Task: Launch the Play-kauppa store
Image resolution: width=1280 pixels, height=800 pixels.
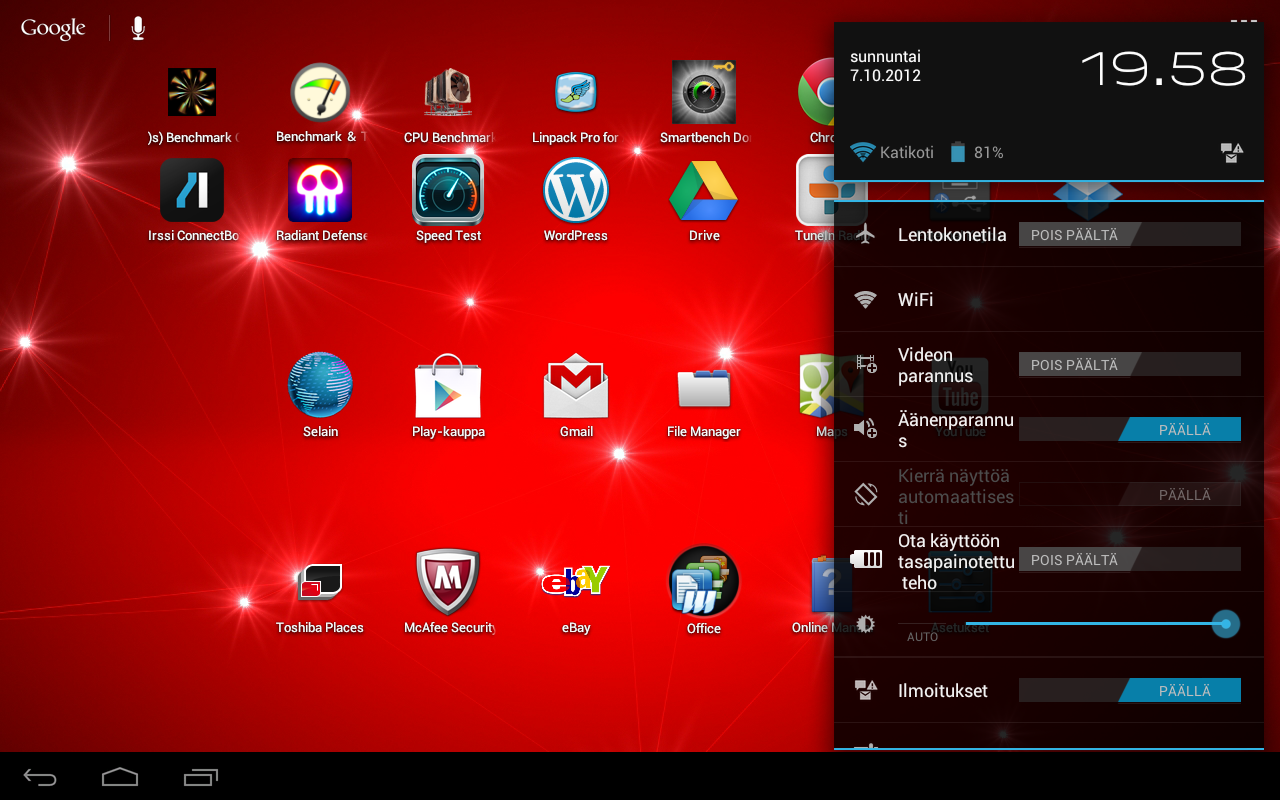Action: 448,396
